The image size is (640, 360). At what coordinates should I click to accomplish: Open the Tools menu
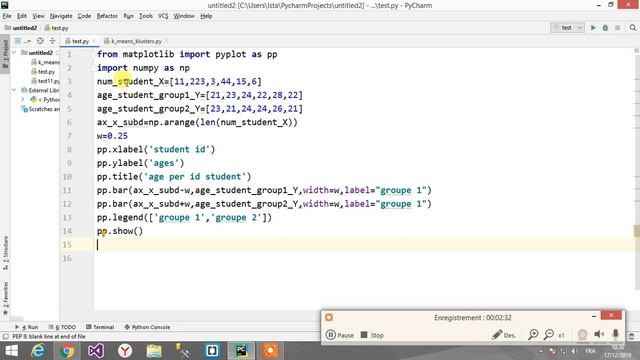146,16
